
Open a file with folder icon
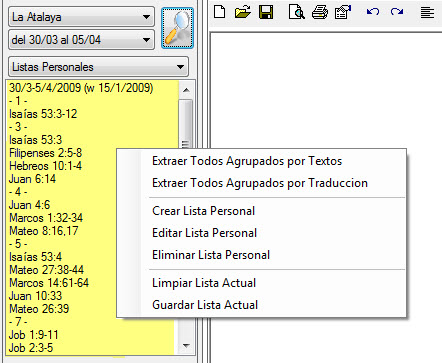pyautogui.click(x=242, y=12)
